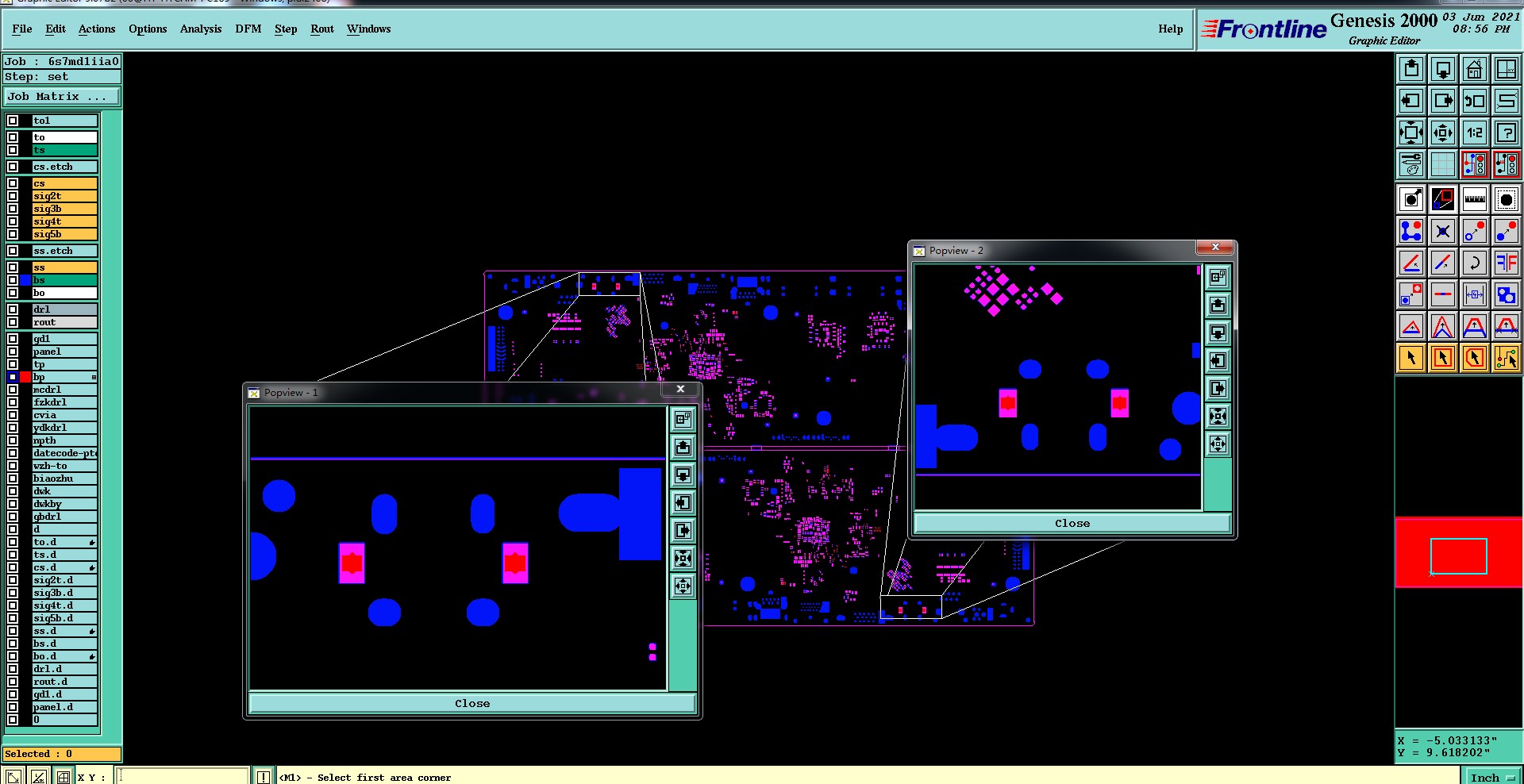Image resolution: width=1524 pixels, height=784 pixels.
Task: Toggle the checkbox for layer cs.etch
Action: (x=13, y=167)
